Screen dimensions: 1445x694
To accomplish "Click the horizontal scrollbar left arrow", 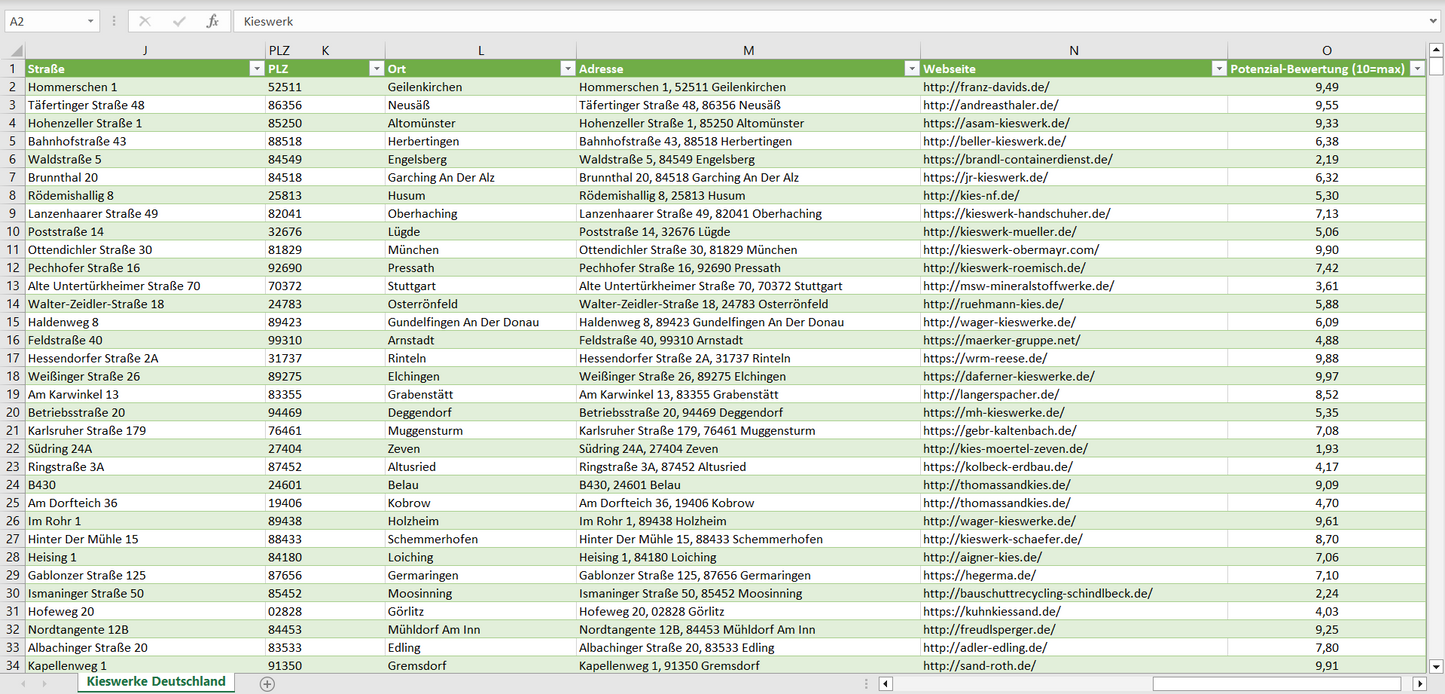I will 884,682.
